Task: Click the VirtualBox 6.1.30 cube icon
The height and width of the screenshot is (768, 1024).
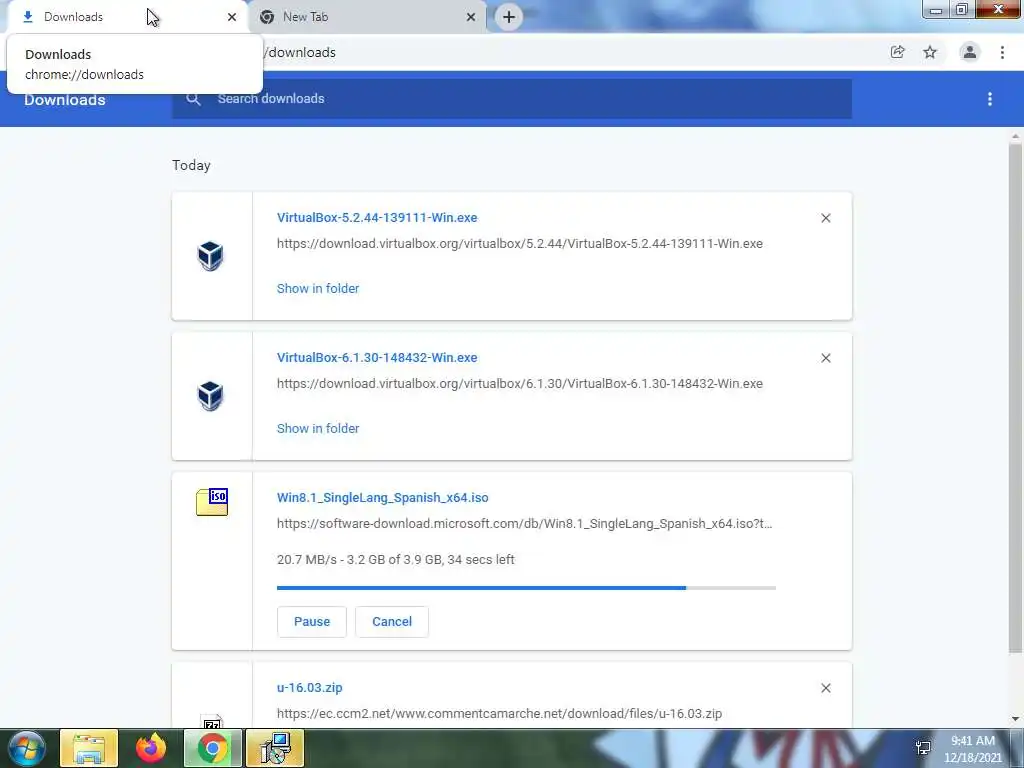Action: coord(210,396)
